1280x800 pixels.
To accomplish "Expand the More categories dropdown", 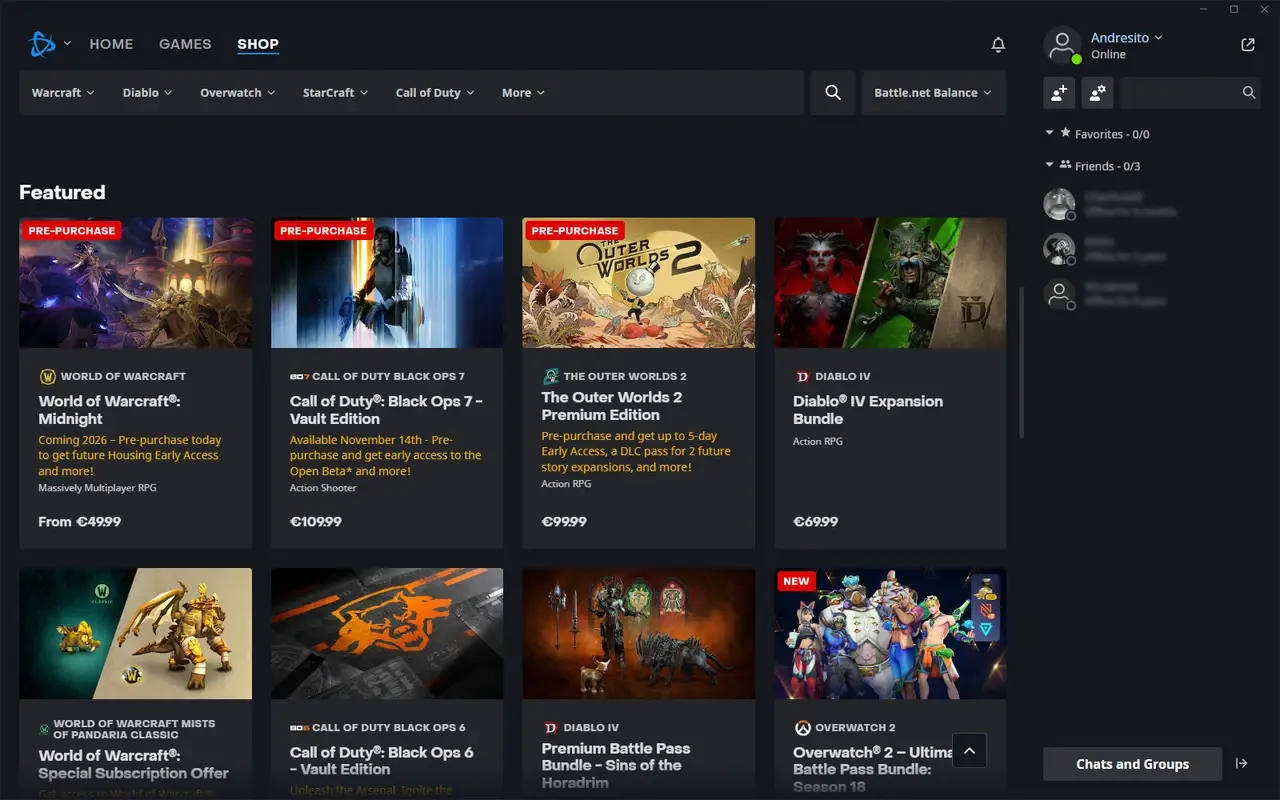I will point(522,92).
